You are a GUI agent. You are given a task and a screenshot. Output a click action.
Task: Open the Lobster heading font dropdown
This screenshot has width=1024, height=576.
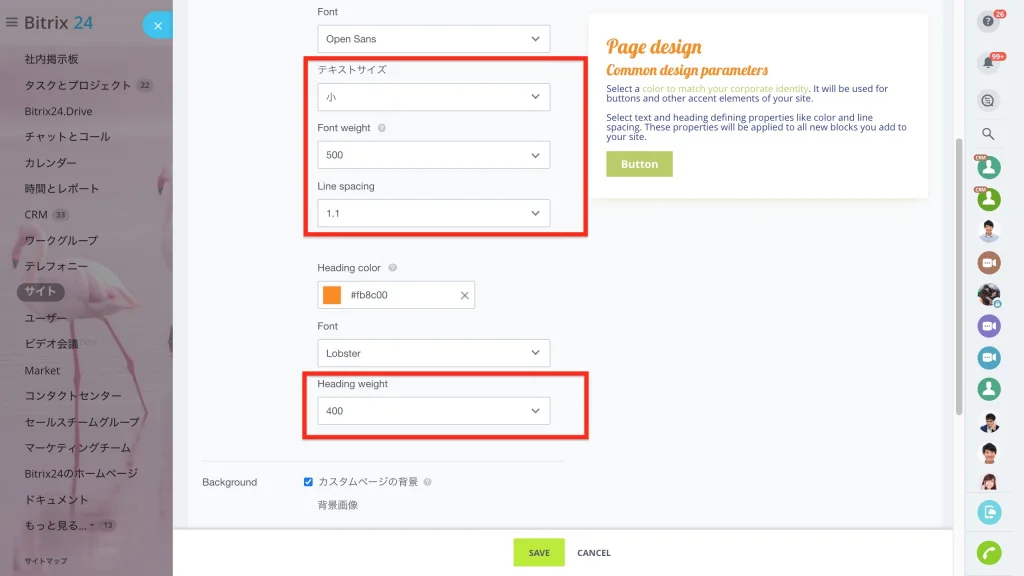434,353
